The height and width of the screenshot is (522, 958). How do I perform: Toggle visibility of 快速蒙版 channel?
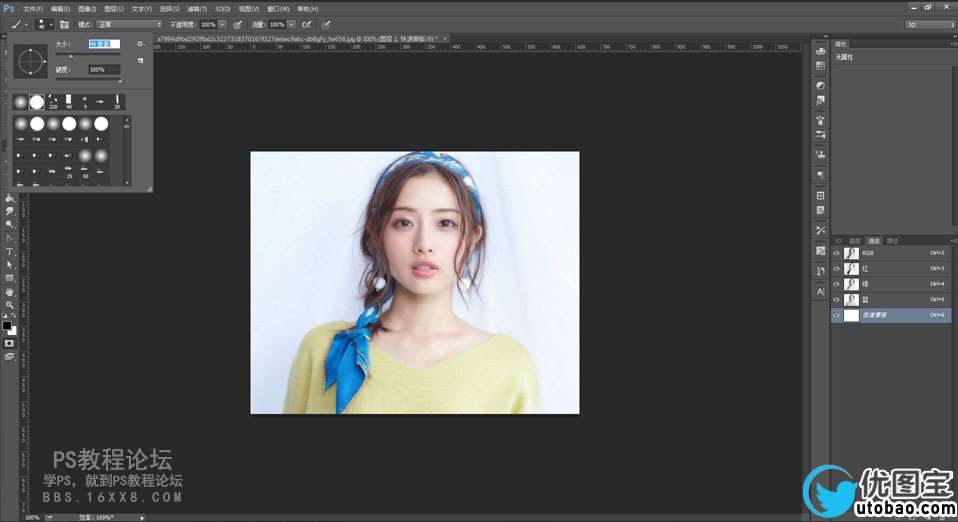click(x=836, y=315)
